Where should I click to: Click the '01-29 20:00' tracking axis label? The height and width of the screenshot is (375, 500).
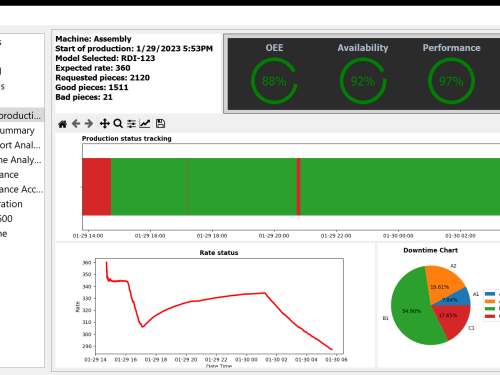[x=274, y=236]
